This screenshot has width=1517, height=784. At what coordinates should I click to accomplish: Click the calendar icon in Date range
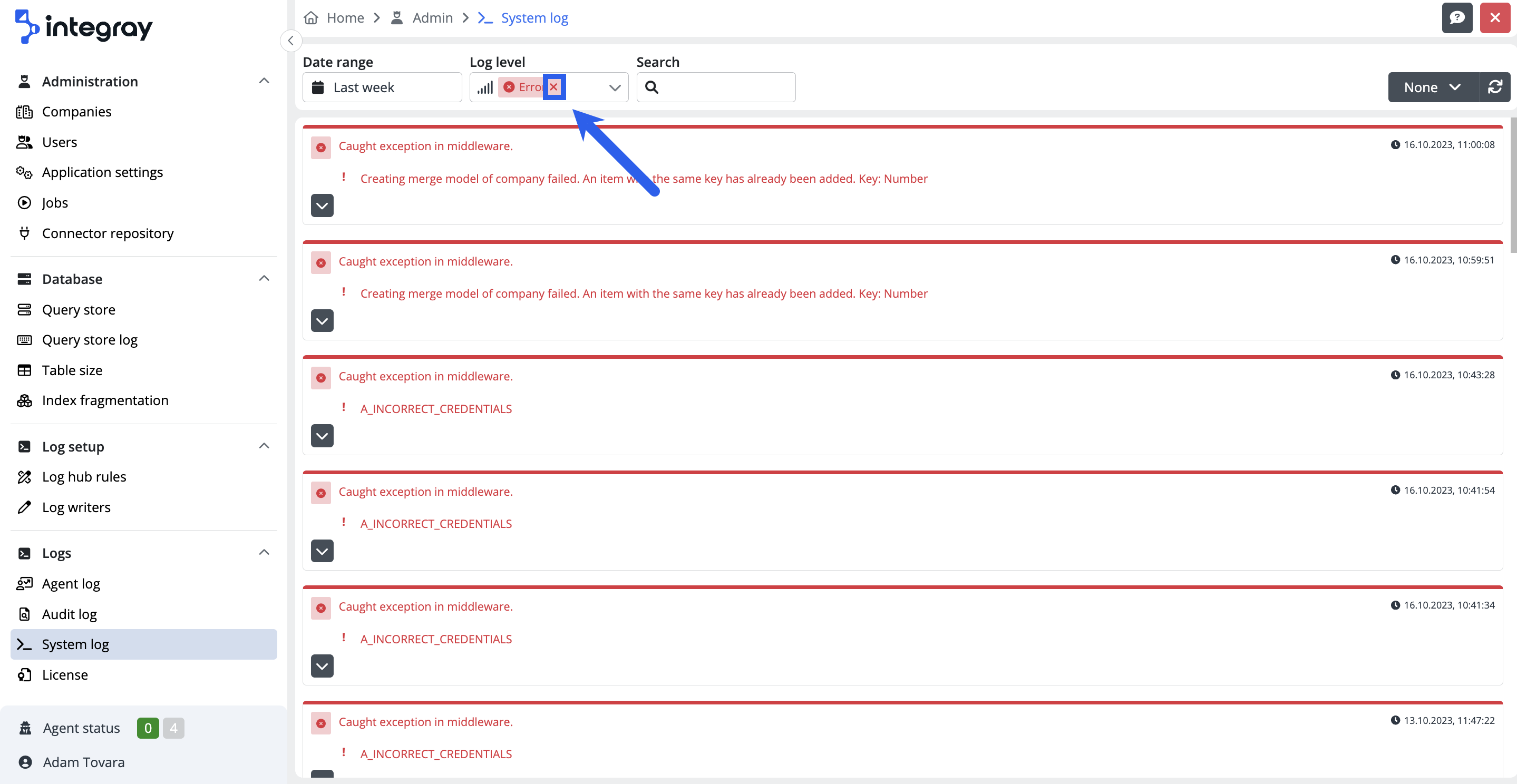(318, 87)
